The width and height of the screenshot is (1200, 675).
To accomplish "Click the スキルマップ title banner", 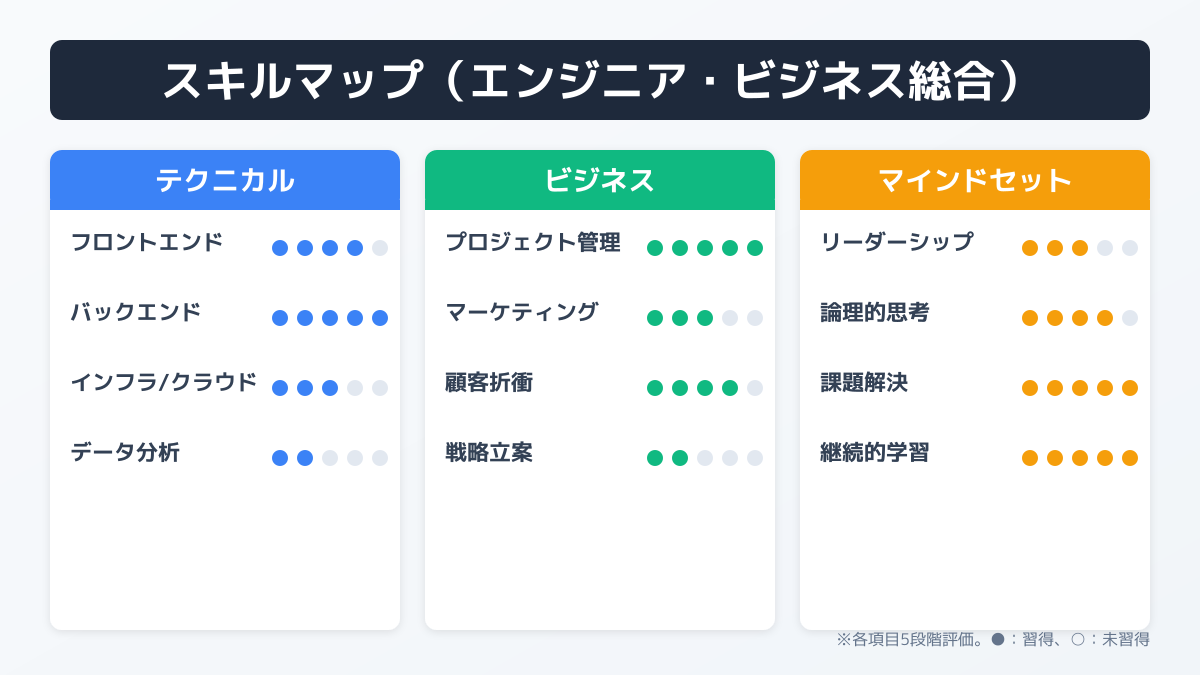I will (600, 80).
